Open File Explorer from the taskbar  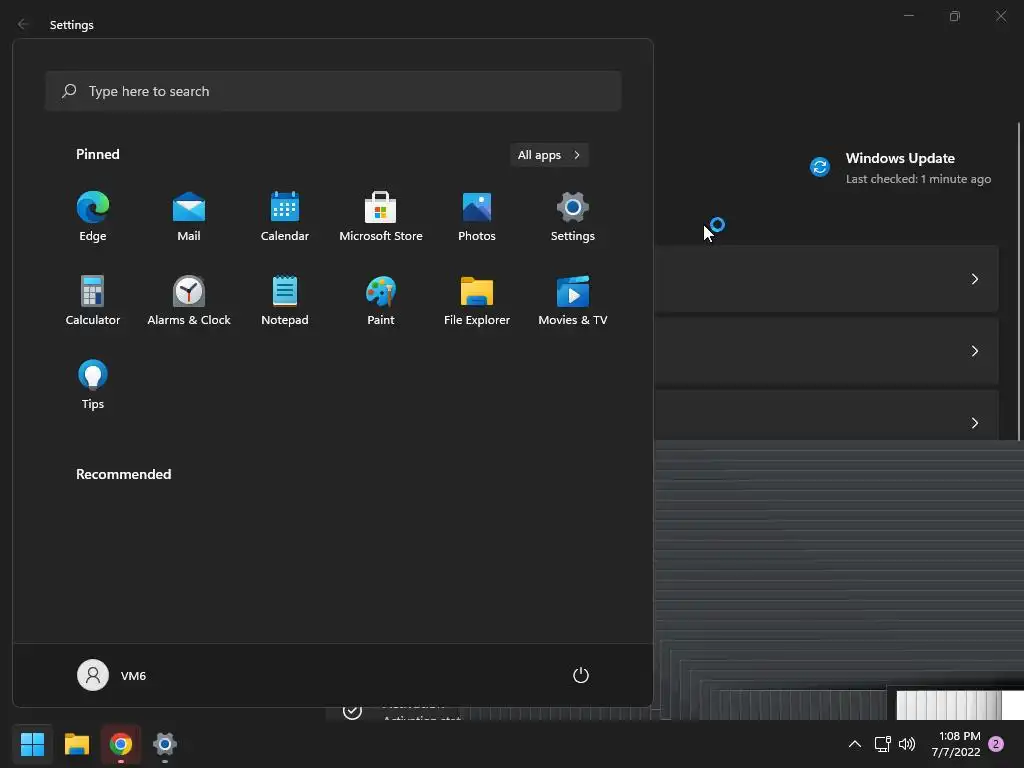(x=76, y=744)
